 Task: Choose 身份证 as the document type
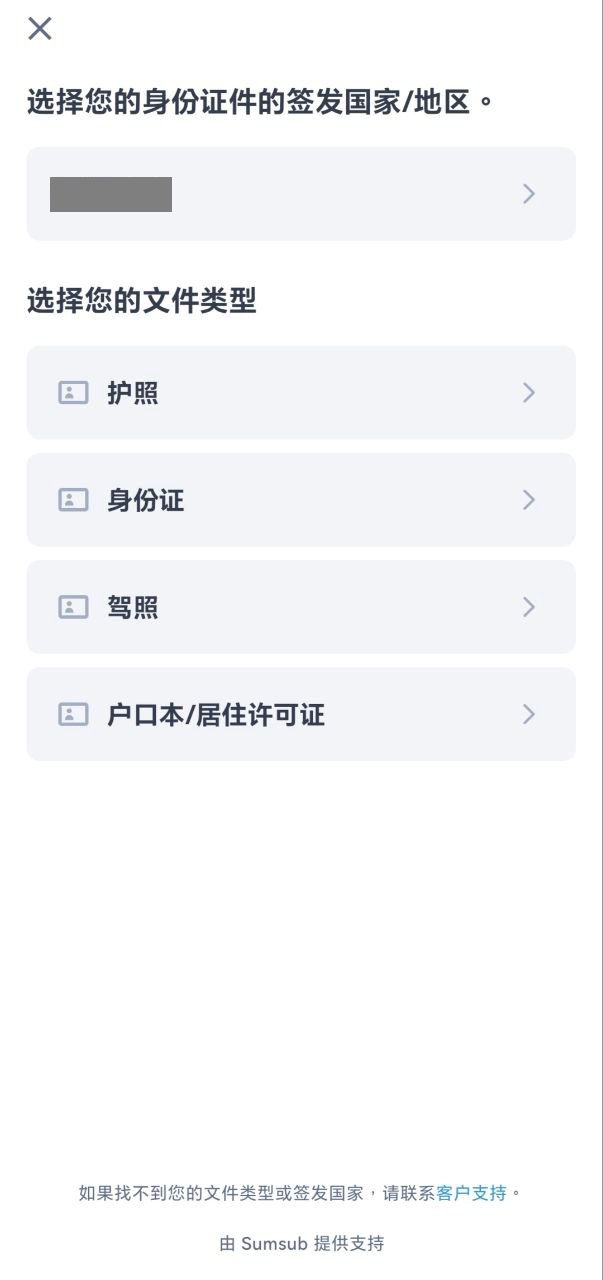click(x=301, y=500)
